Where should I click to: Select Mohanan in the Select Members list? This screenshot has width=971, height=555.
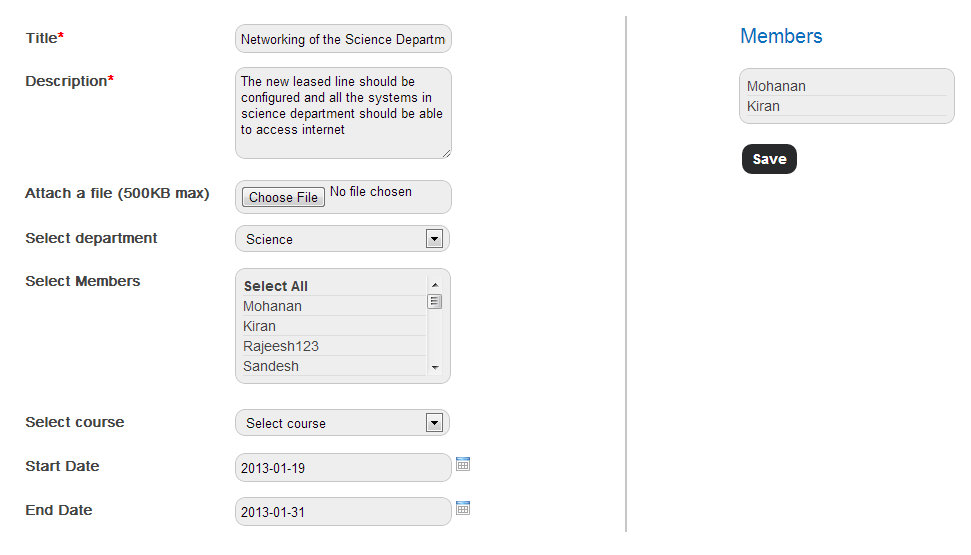(273, 306)
